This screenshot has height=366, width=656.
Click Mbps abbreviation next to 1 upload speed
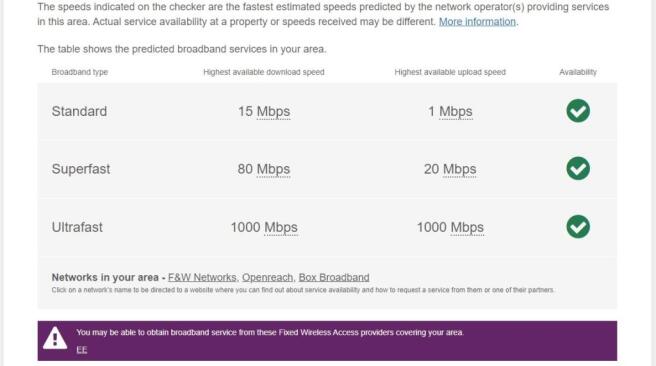point(456,112)
